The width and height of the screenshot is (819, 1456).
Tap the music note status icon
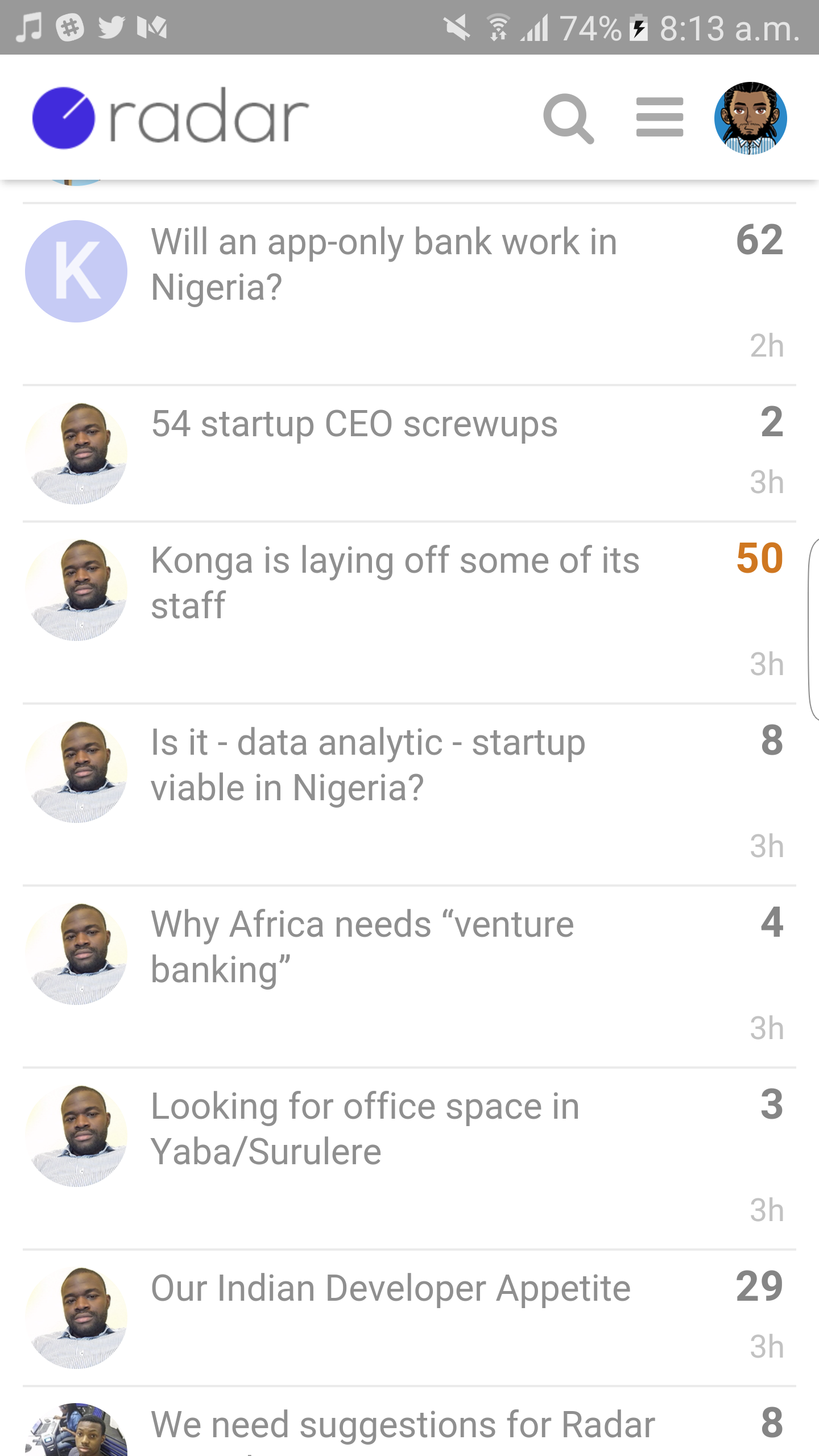(x=28, y=27)
